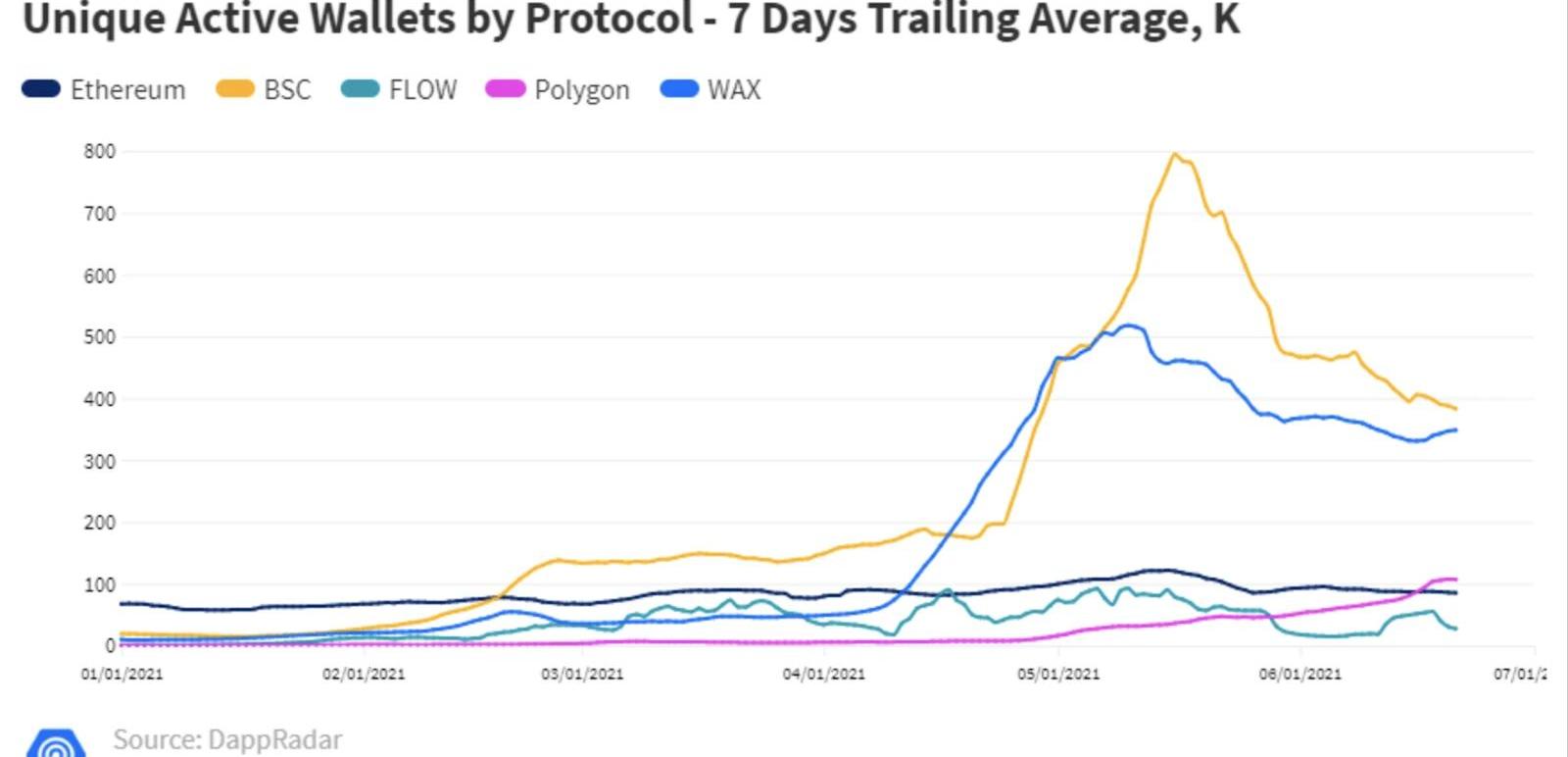
Task: Click the DappRadar logo icon
Action: [x=56, y=743]
